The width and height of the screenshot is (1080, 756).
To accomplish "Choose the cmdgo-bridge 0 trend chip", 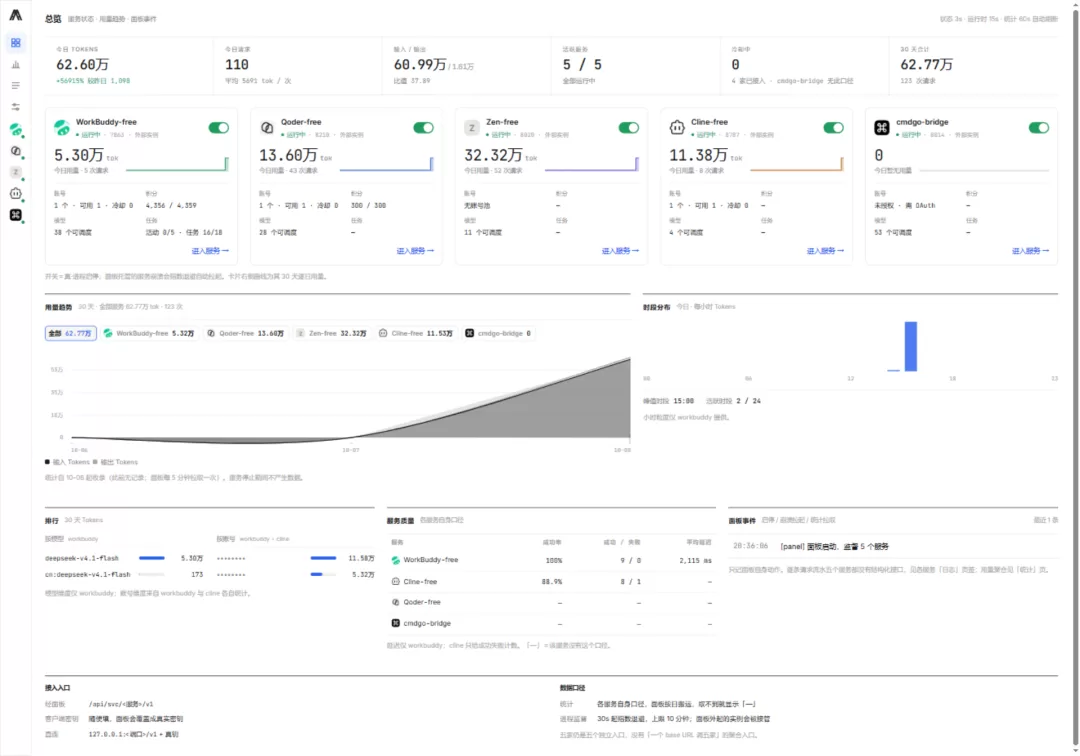I will pos(498,333).
